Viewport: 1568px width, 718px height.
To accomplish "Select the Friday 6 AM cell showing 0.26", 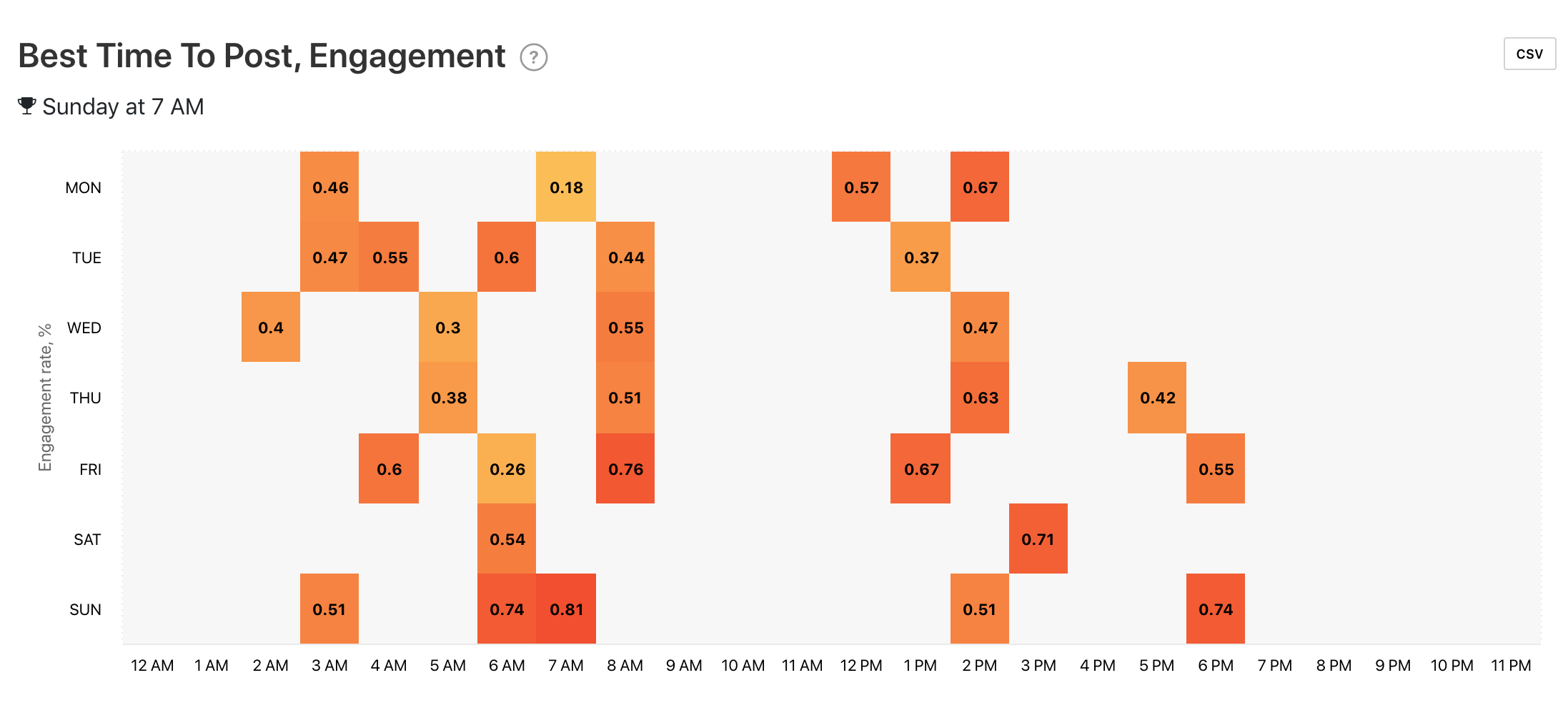I will coord(507,469).
